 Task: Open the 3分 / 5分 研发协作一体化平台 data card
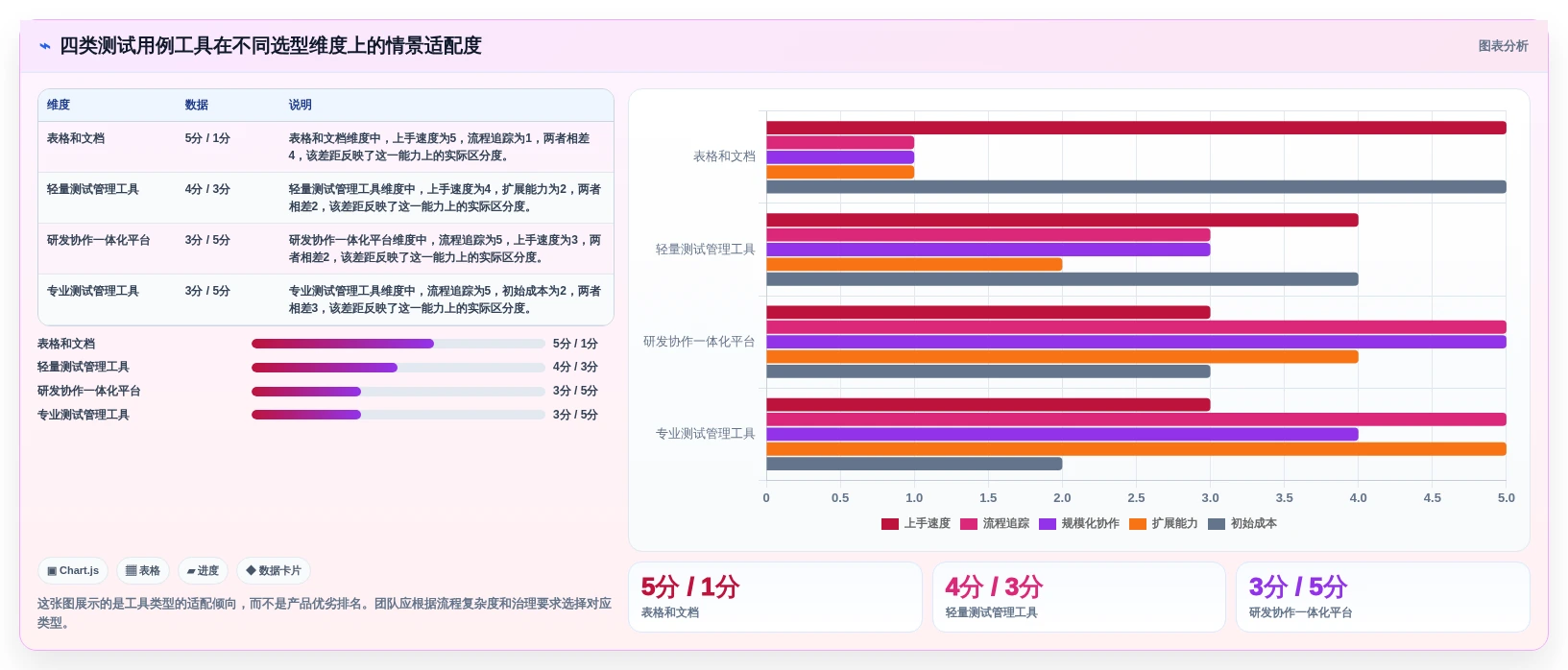click(1383, 597)
